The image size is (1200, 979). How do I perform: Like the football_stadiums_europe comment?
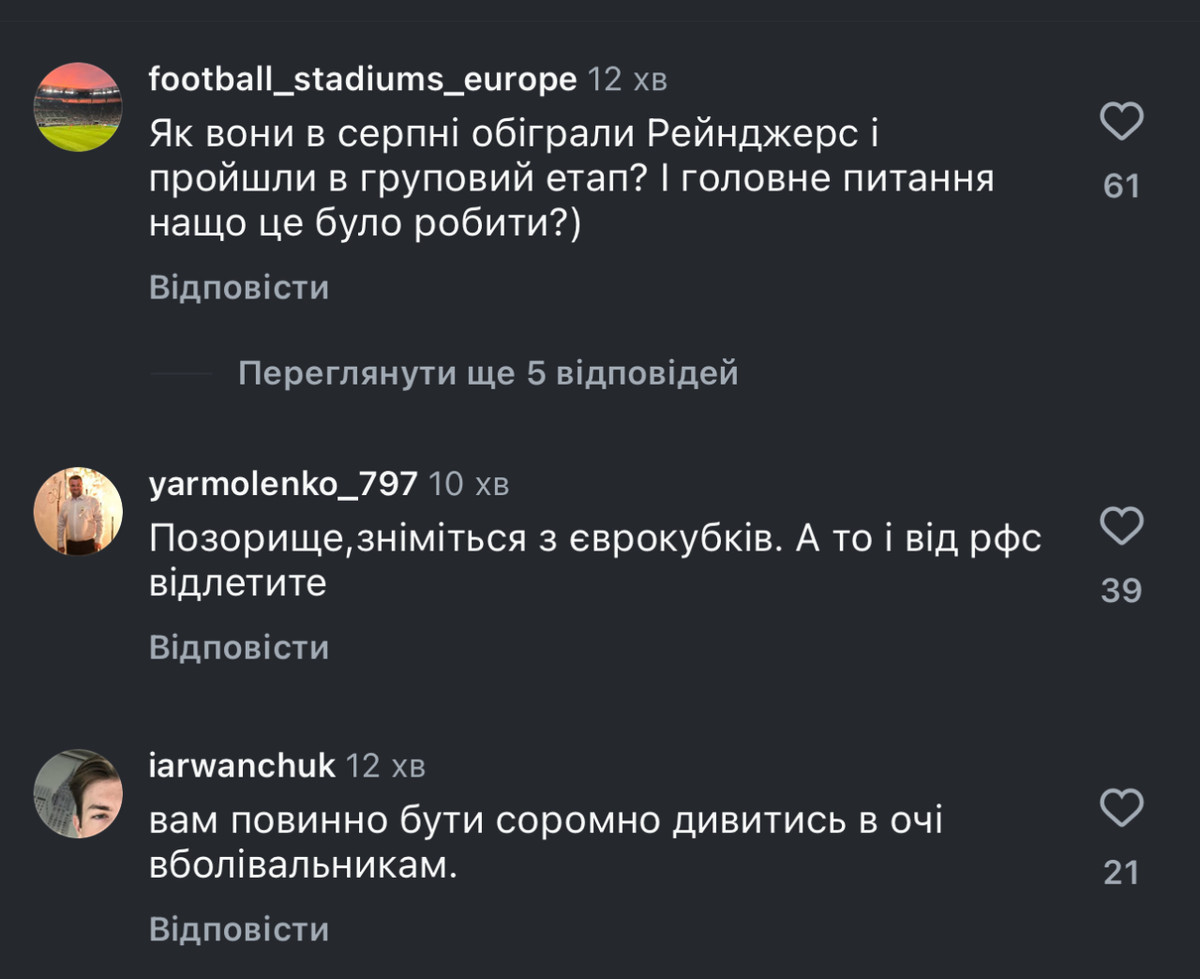[1121, 123]
